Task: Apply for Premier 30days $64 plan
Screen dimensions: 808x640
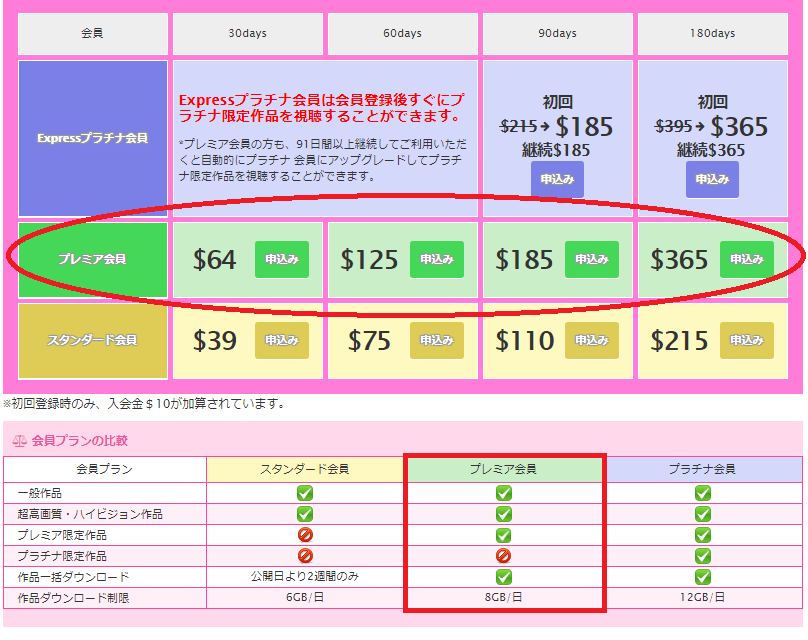Action: tap(282, 259)
